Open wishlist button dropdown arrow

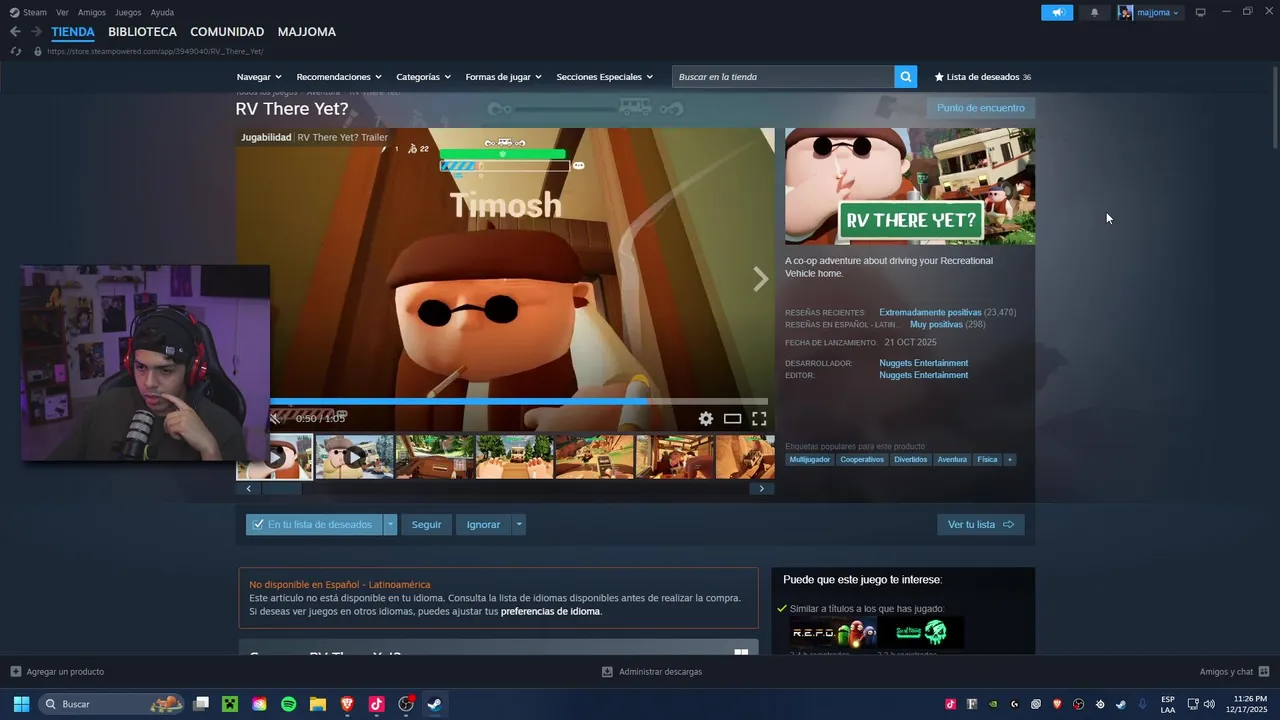click(x=390, y=525)
